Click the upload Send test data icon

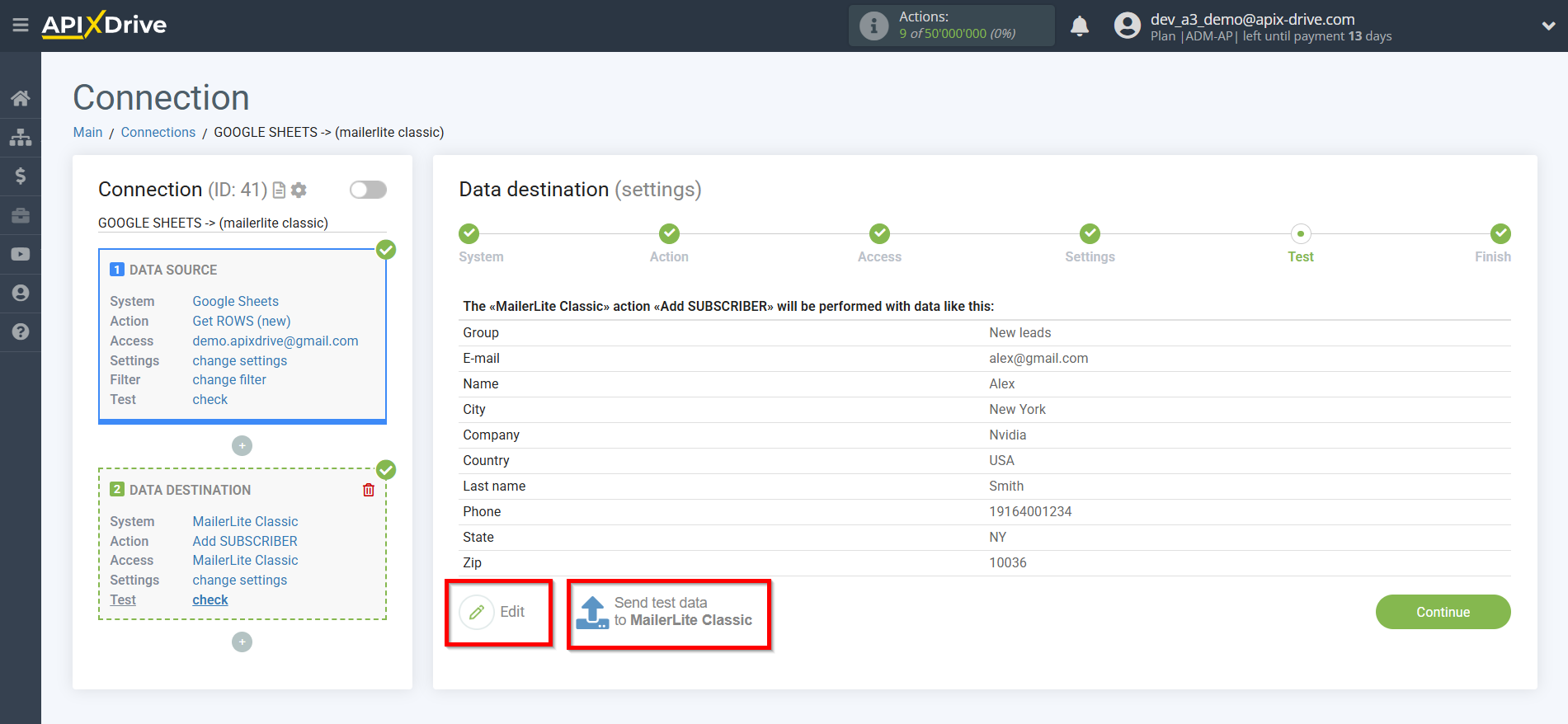pos(592,612)
